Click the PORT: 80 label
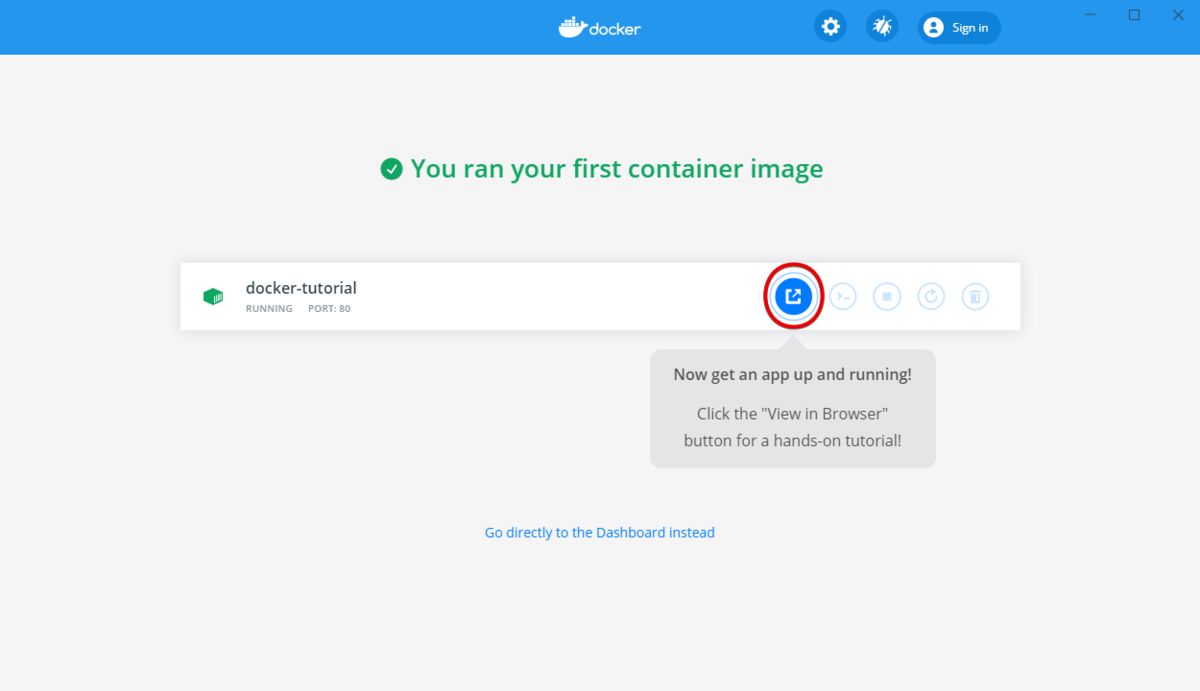Image resolution: width=1200 pixels, height=691 pixels. (329, 309)
